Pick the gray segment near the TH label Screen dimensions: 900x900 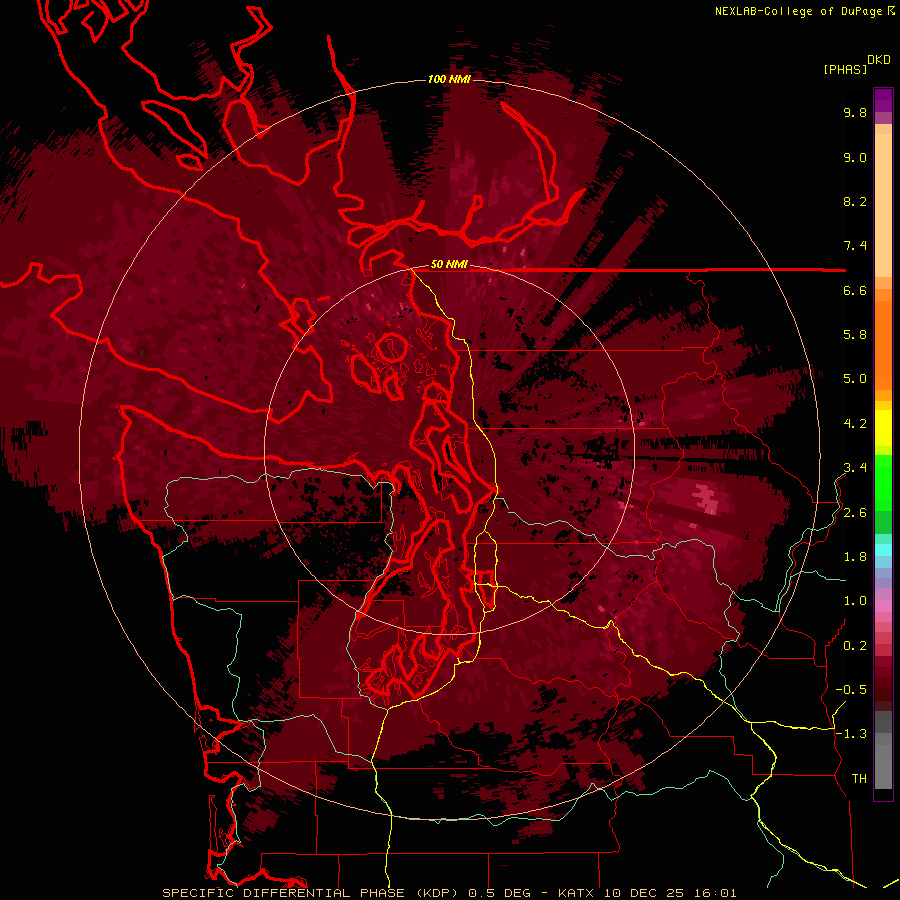883,766
